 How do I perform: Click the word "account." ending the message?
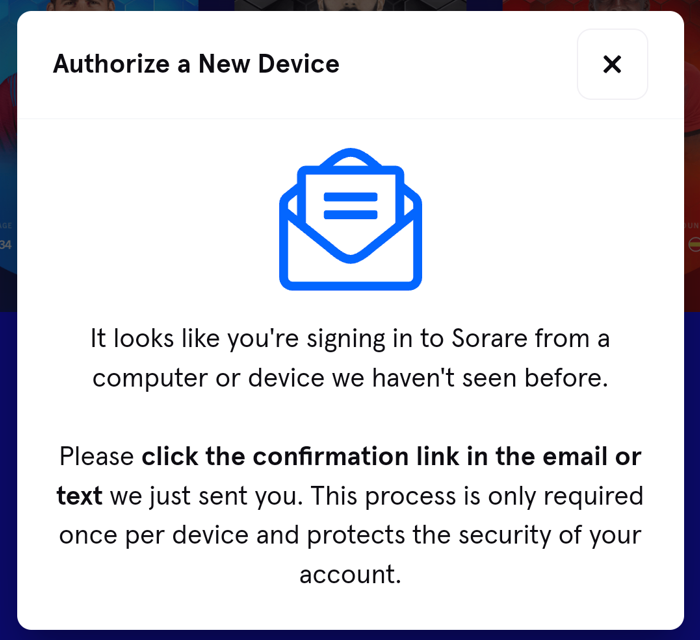tap(350, 574)
